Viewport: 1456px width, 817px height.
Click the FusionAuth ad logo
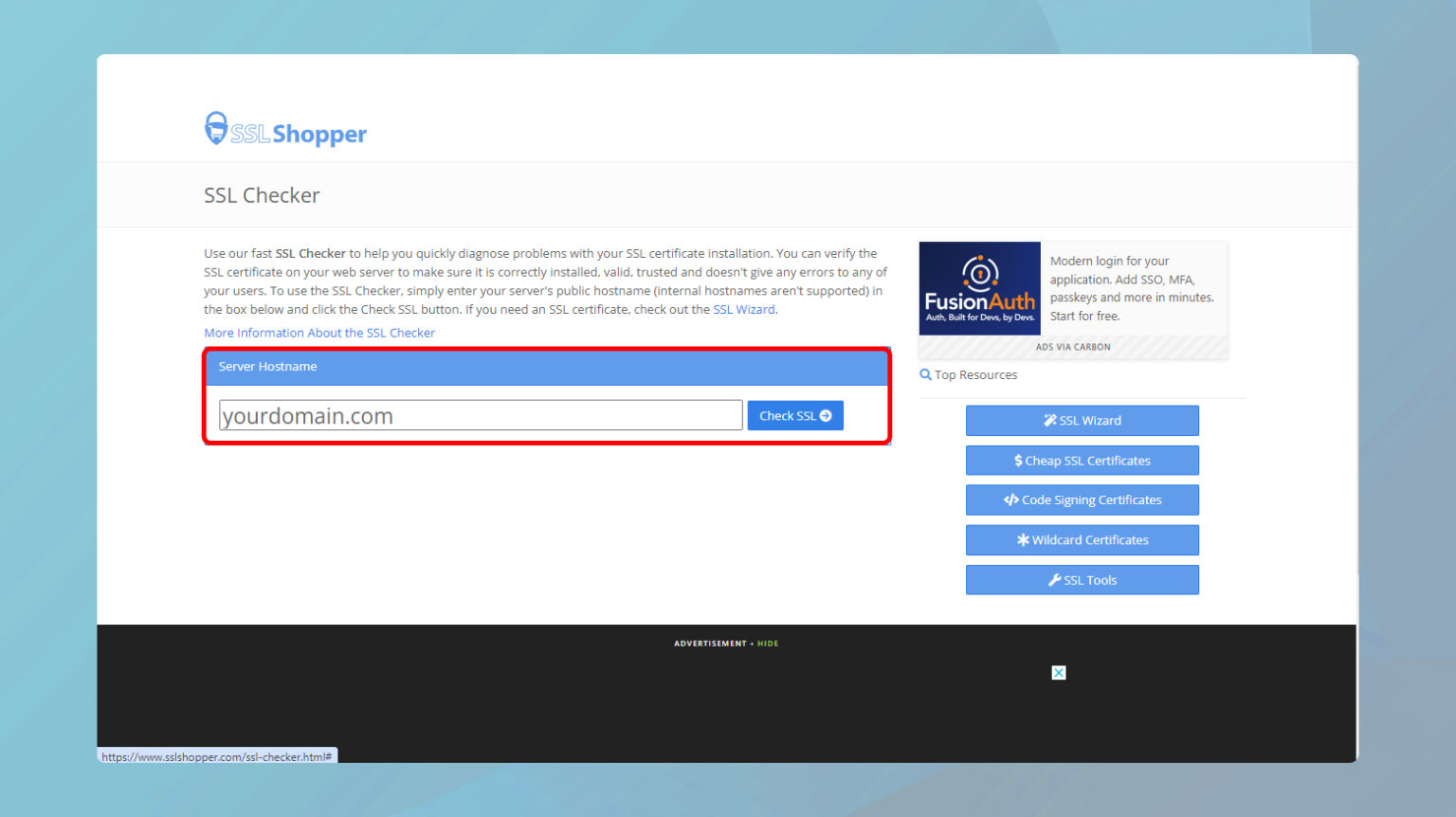click(x=979, y=288)
